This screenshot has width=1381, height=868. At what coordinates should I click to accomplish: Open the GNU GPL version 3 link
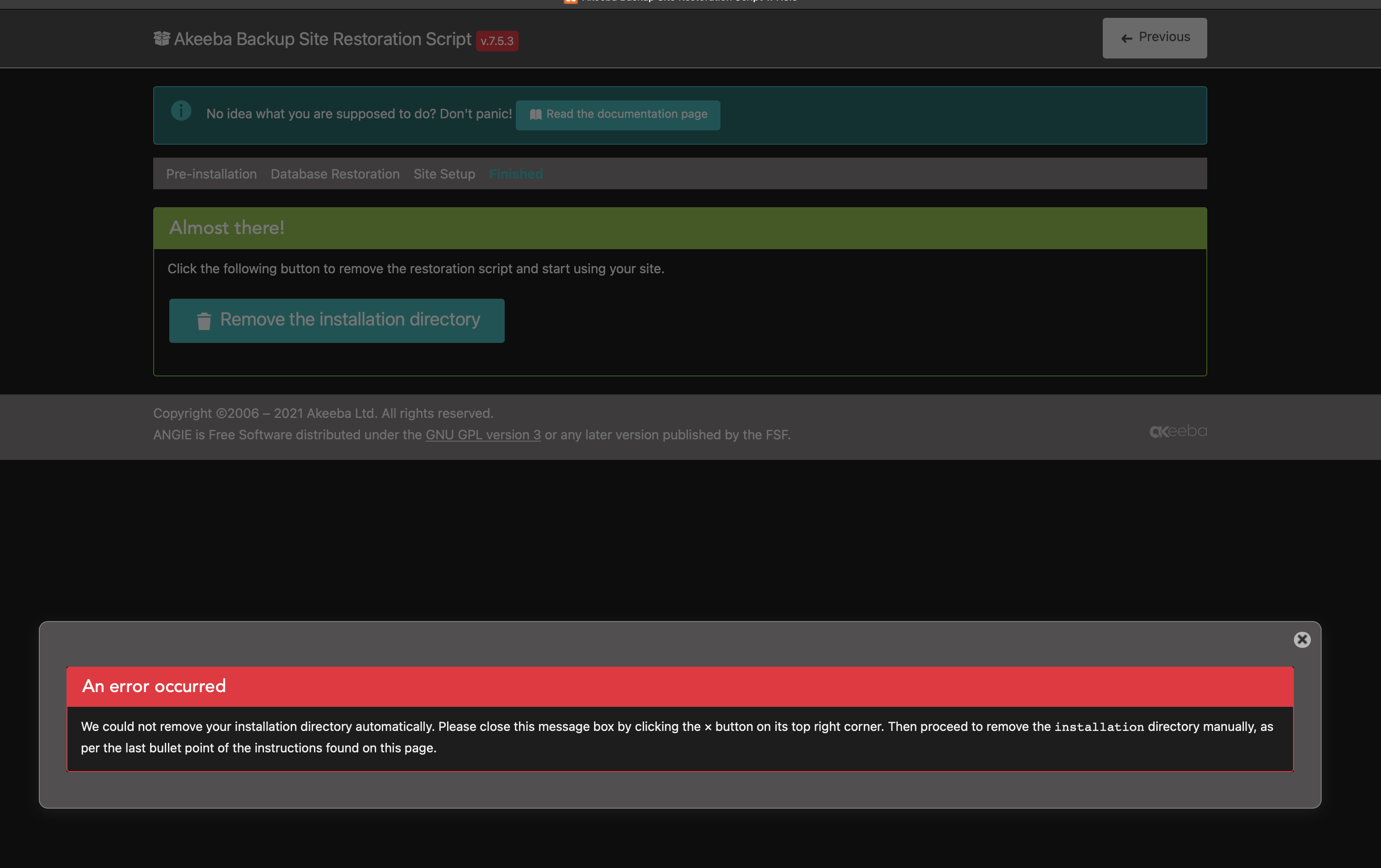[x=483, y=434]
